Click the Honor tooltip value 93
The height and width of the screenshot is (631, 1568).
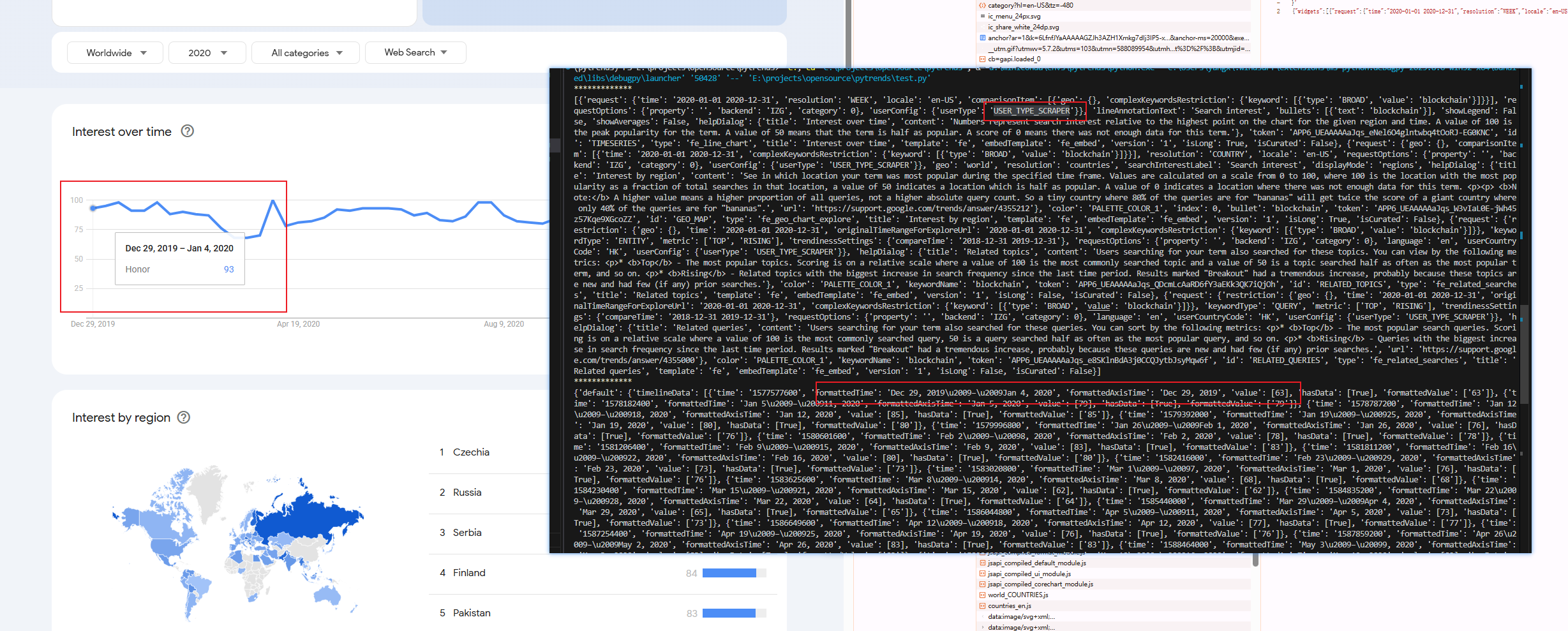coord(228,269)
